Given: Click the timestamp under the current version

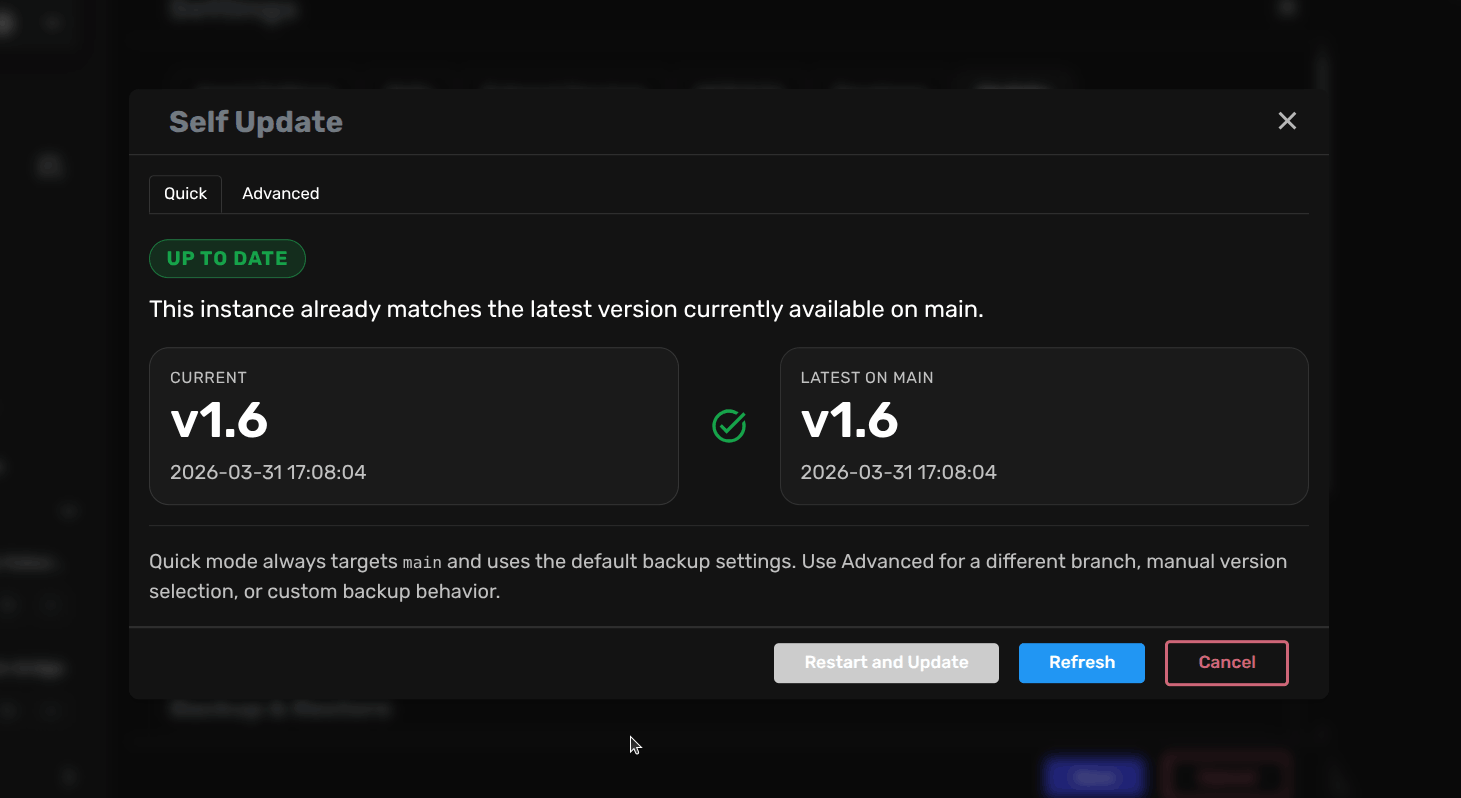Looking at the screenshot, I should click(268, 473).
